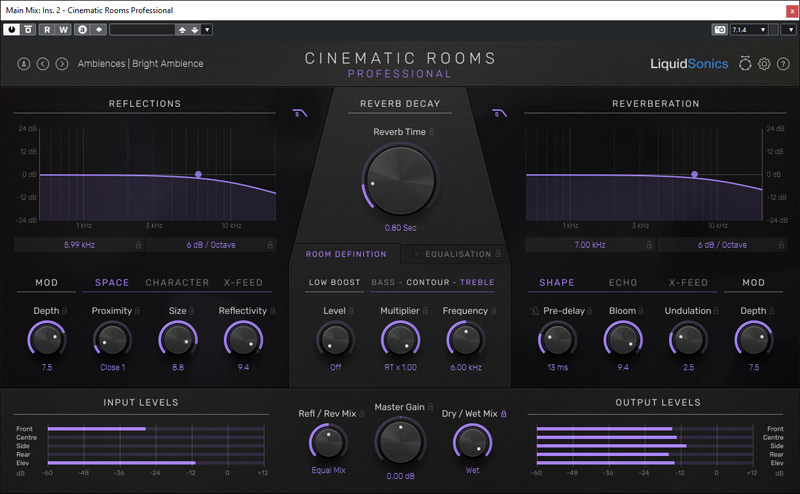The width and height of the screenshot is (800, 494).
Task: Open the 7.1.4 channel format dropdown
Action: pyautogui.click(x=751, y=30)
